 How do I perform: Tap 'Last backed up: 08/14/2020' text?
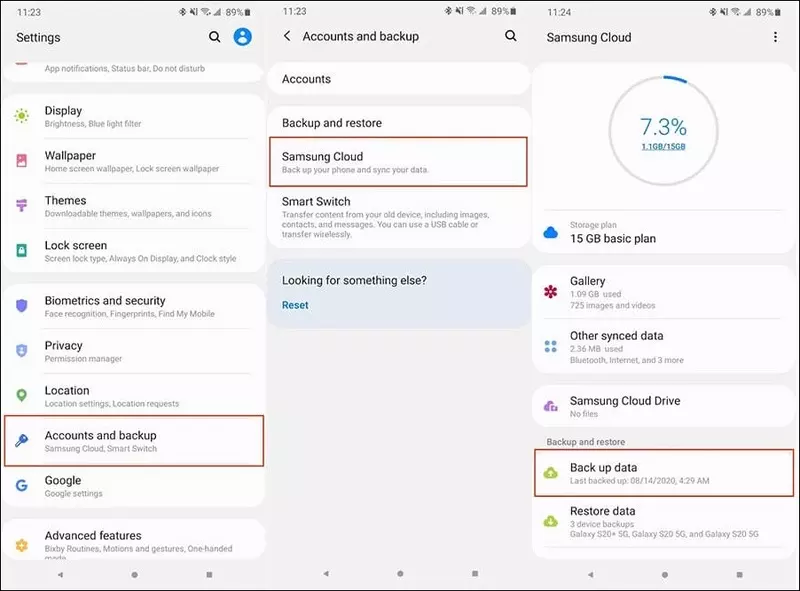point(640,481)
